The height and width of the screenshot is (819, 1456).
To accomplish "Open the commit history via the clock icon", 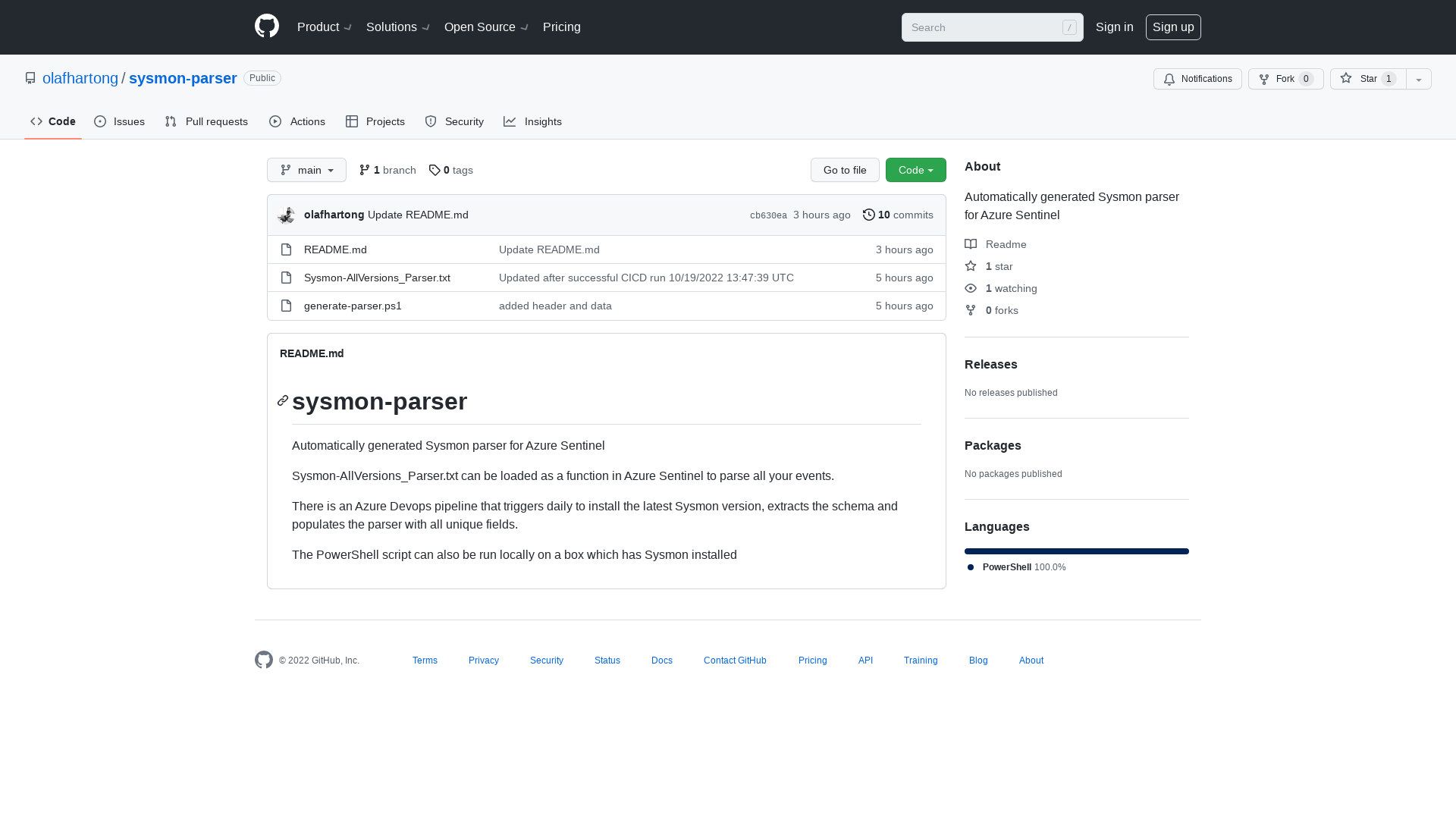I will click(869, 215).
